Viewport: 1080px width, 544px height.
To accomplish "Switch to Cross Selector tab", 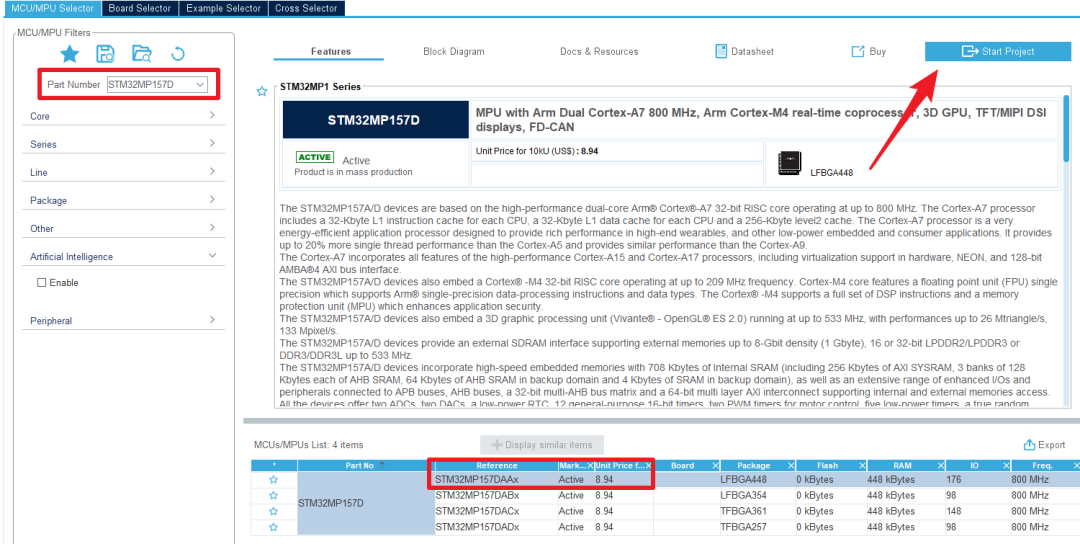I will pyautogui.click(x=306, y=8).
